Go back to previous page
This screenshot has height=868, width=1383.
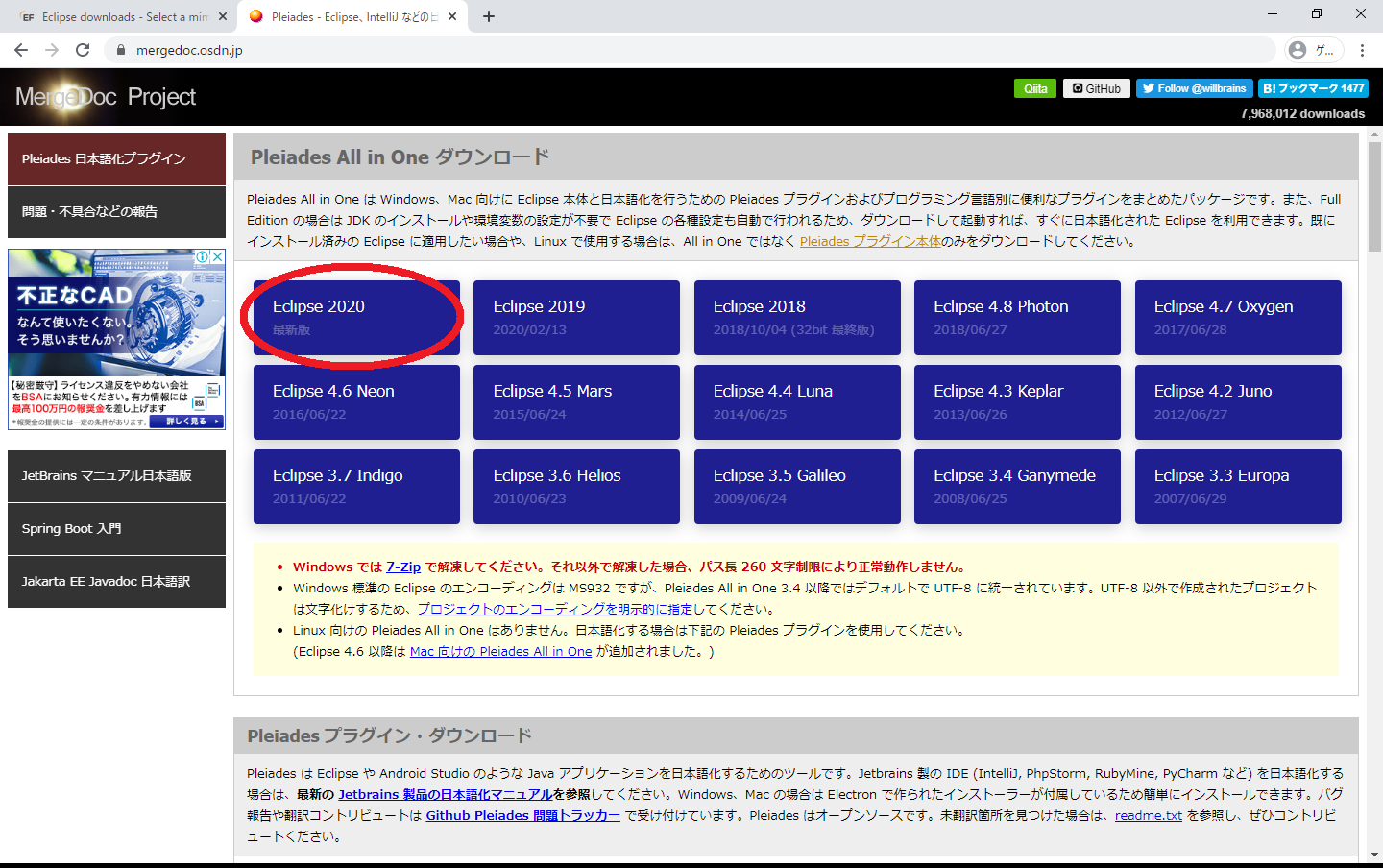coord(21,50)
